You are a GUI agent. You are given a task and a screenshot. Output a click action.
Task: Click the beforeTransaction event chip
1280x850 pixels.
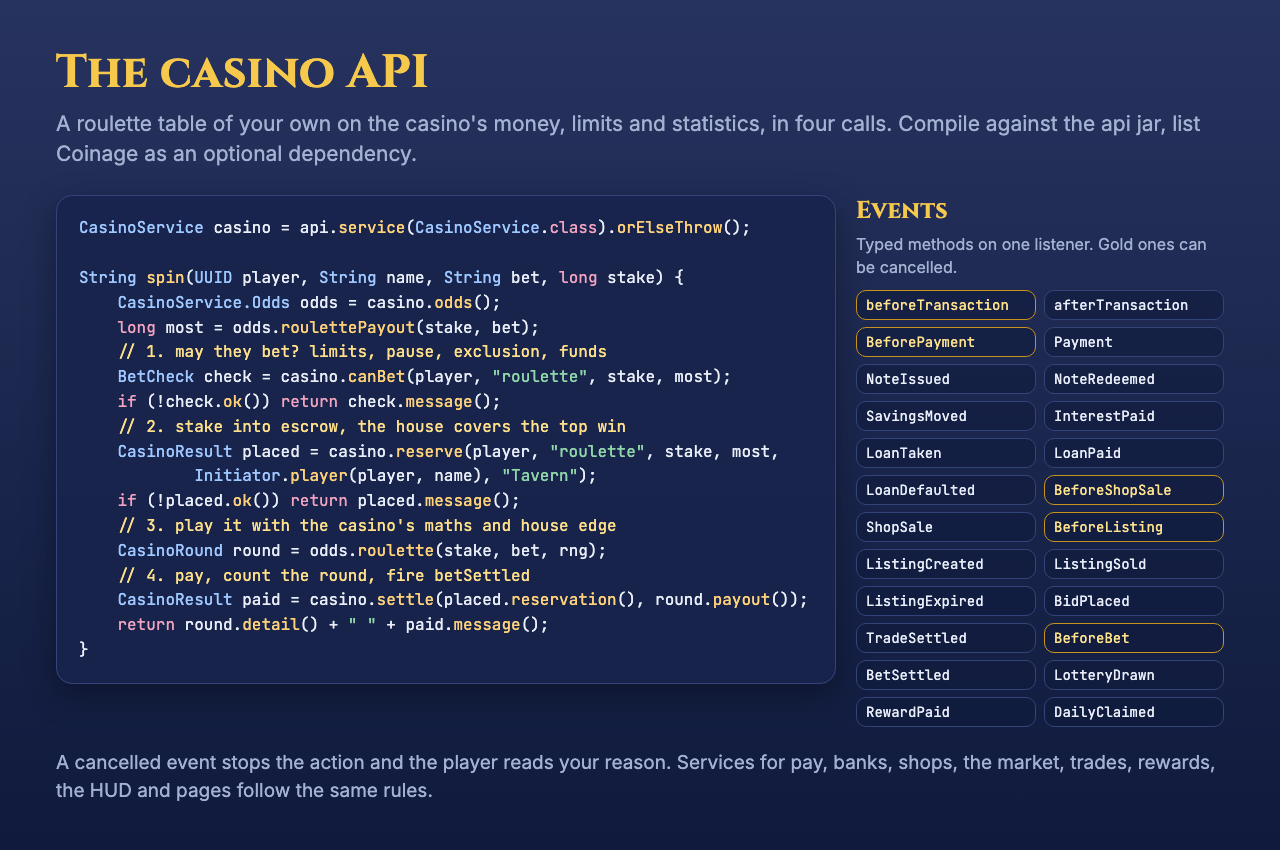click(x=946, y=305)
